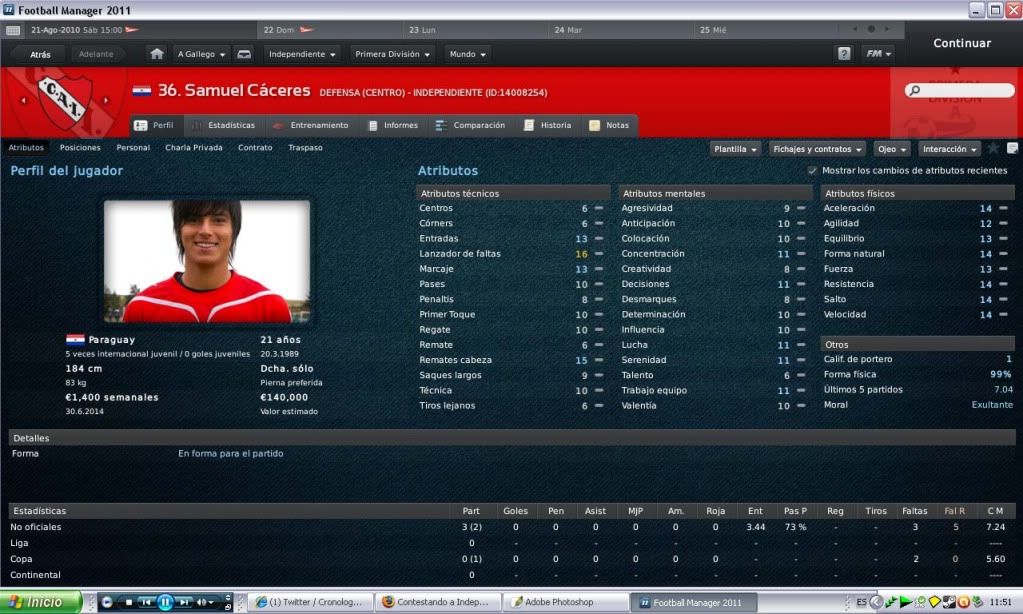1023x614 pixels.
Task: Click the Exultante moral value
Action: click(x=992, y=405)
